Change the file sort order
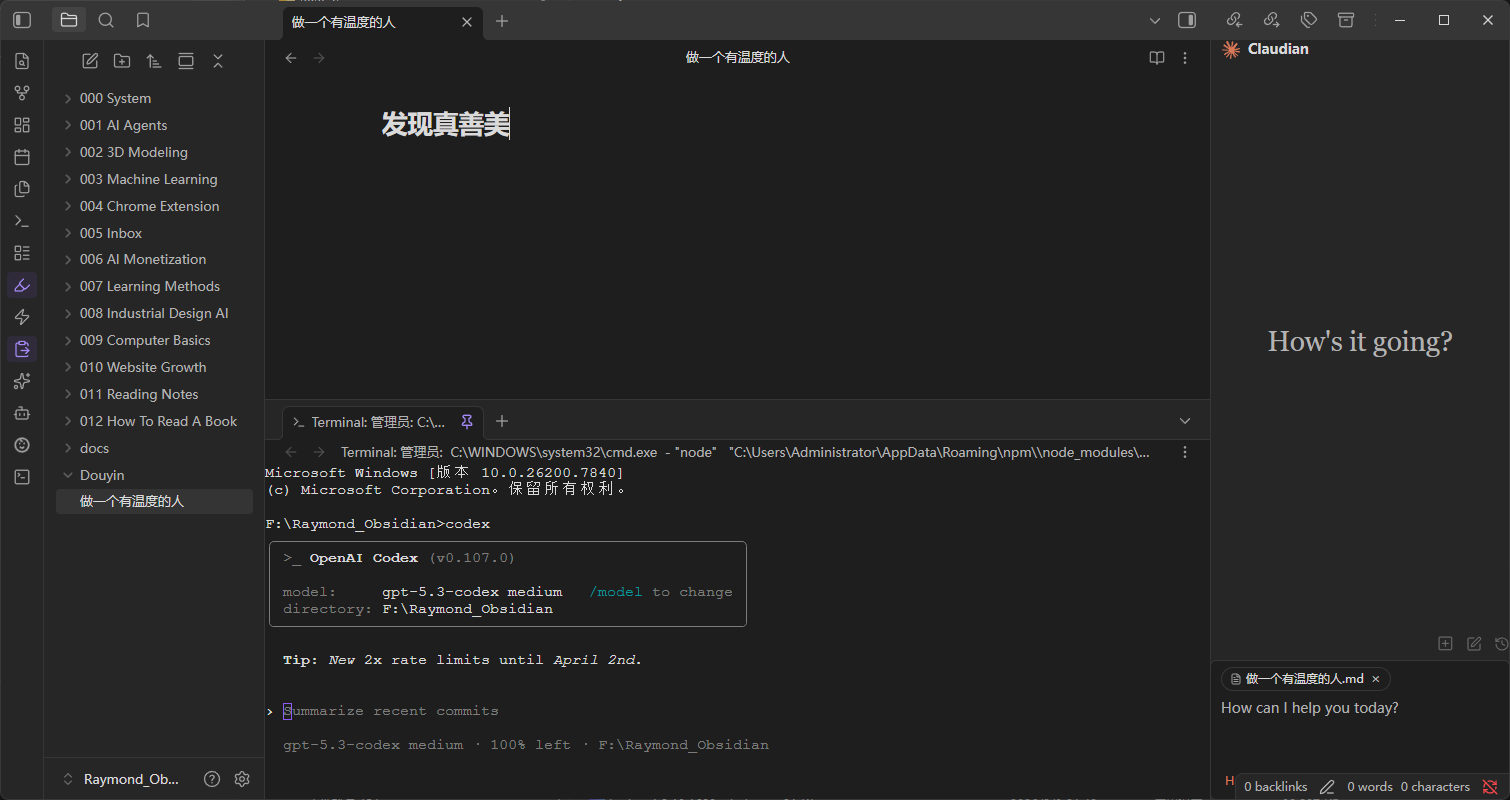This screenshot has width=1510, height=800. pos(154,61)
